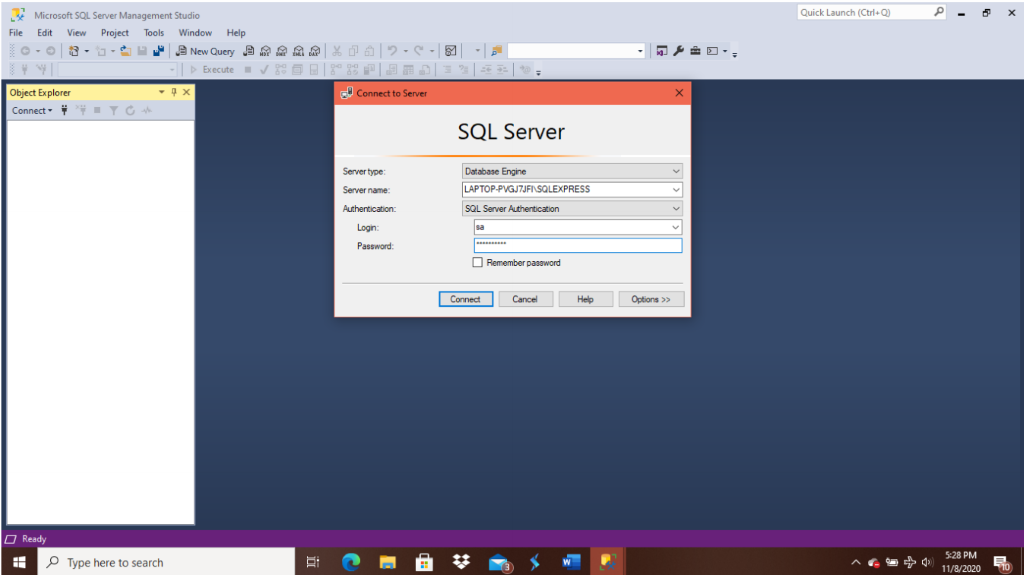Click the Command Window toolbar icon
This screenshot has width=1024, height=575.
point(712,51)
